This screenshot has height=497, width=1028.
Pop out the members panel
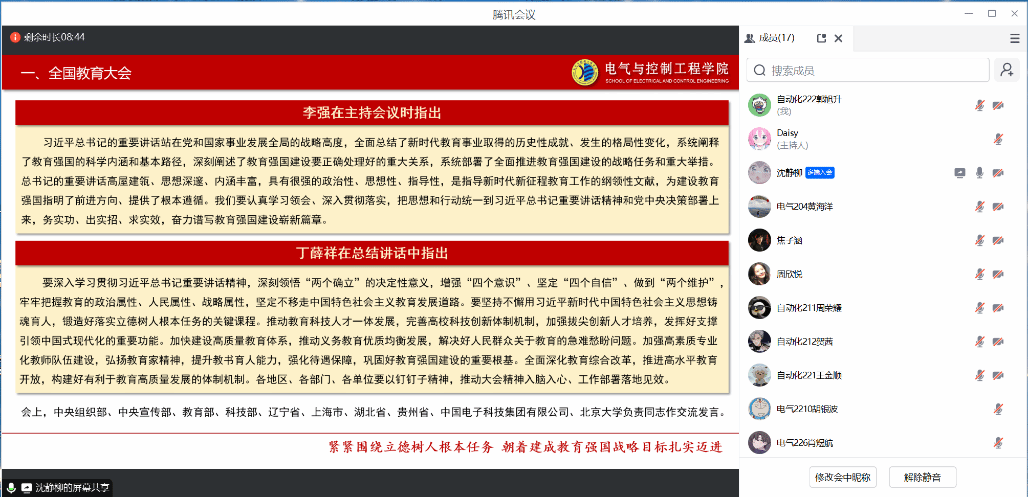(x=821, y=38)
